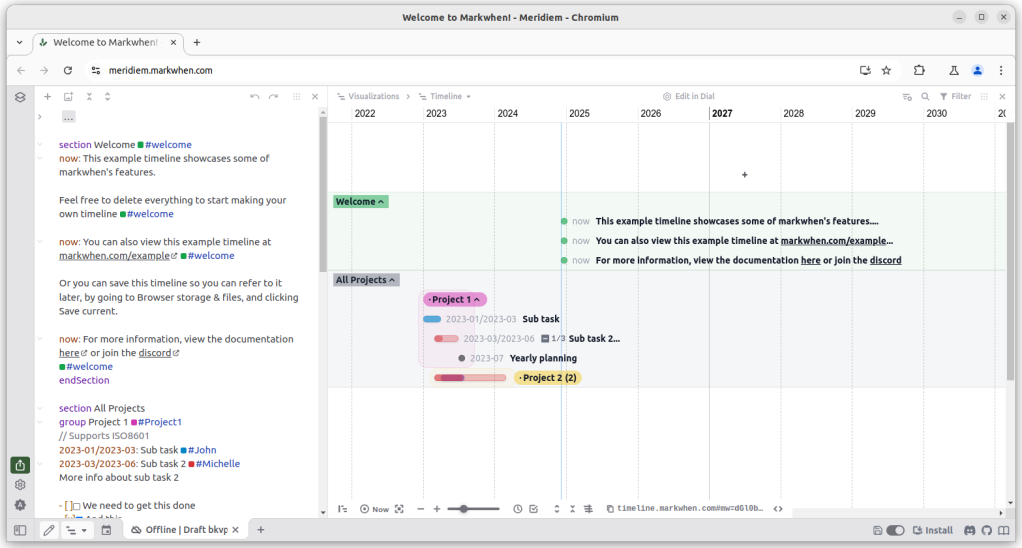Open the markwhen.com/example link in timeline

point(833,240)
